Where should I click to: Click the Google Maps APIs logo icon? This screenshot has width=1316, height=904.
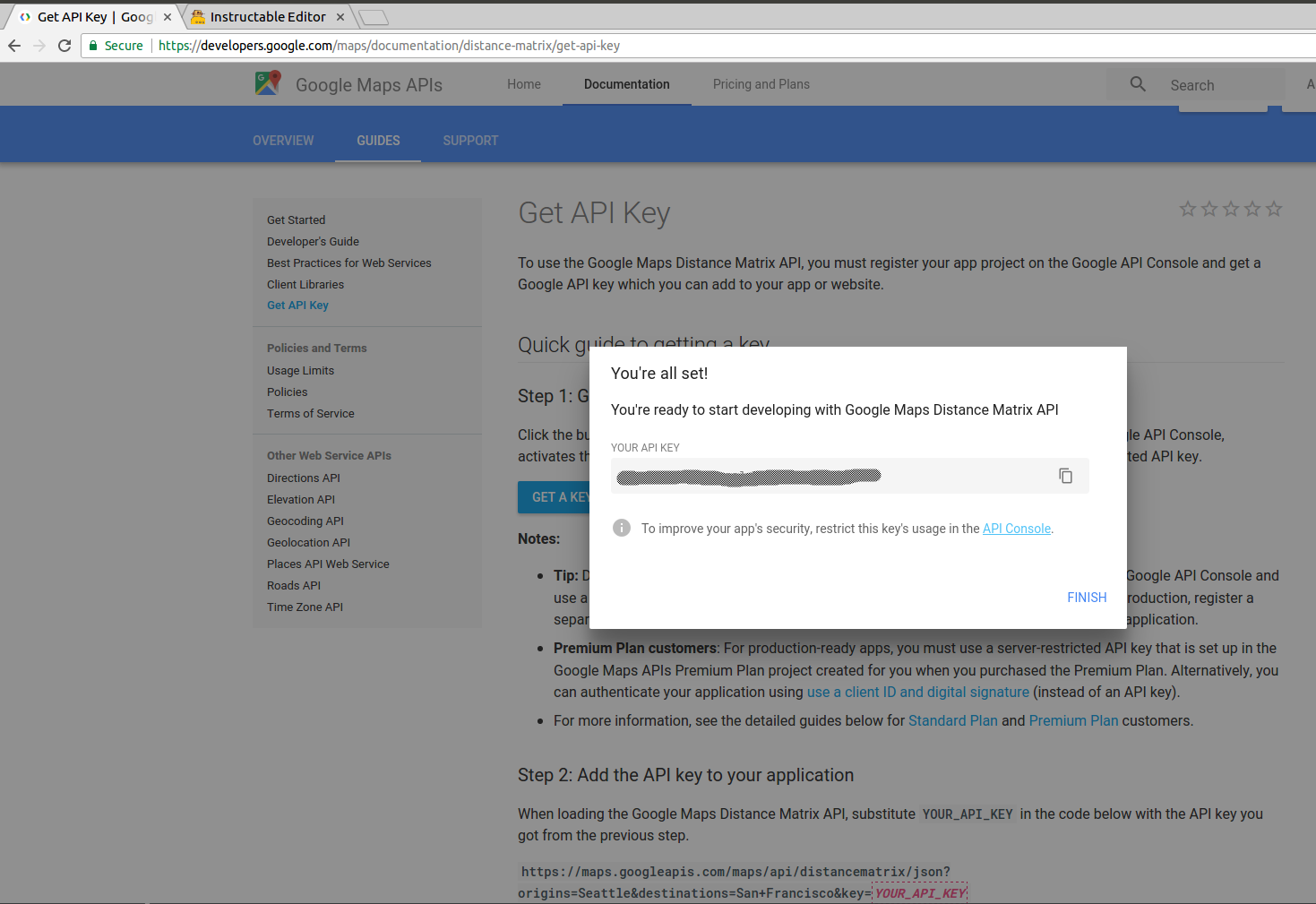coord(268,83)
